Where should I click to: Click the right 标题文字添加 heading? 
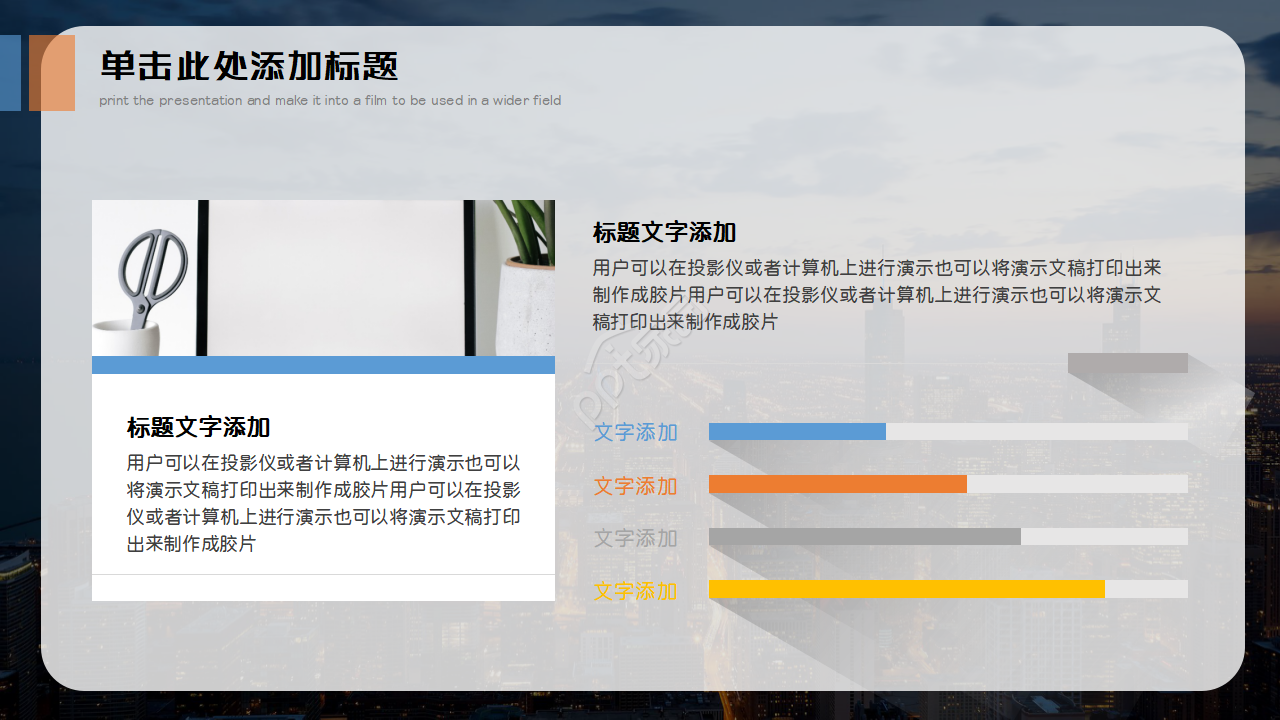point(663,231)
